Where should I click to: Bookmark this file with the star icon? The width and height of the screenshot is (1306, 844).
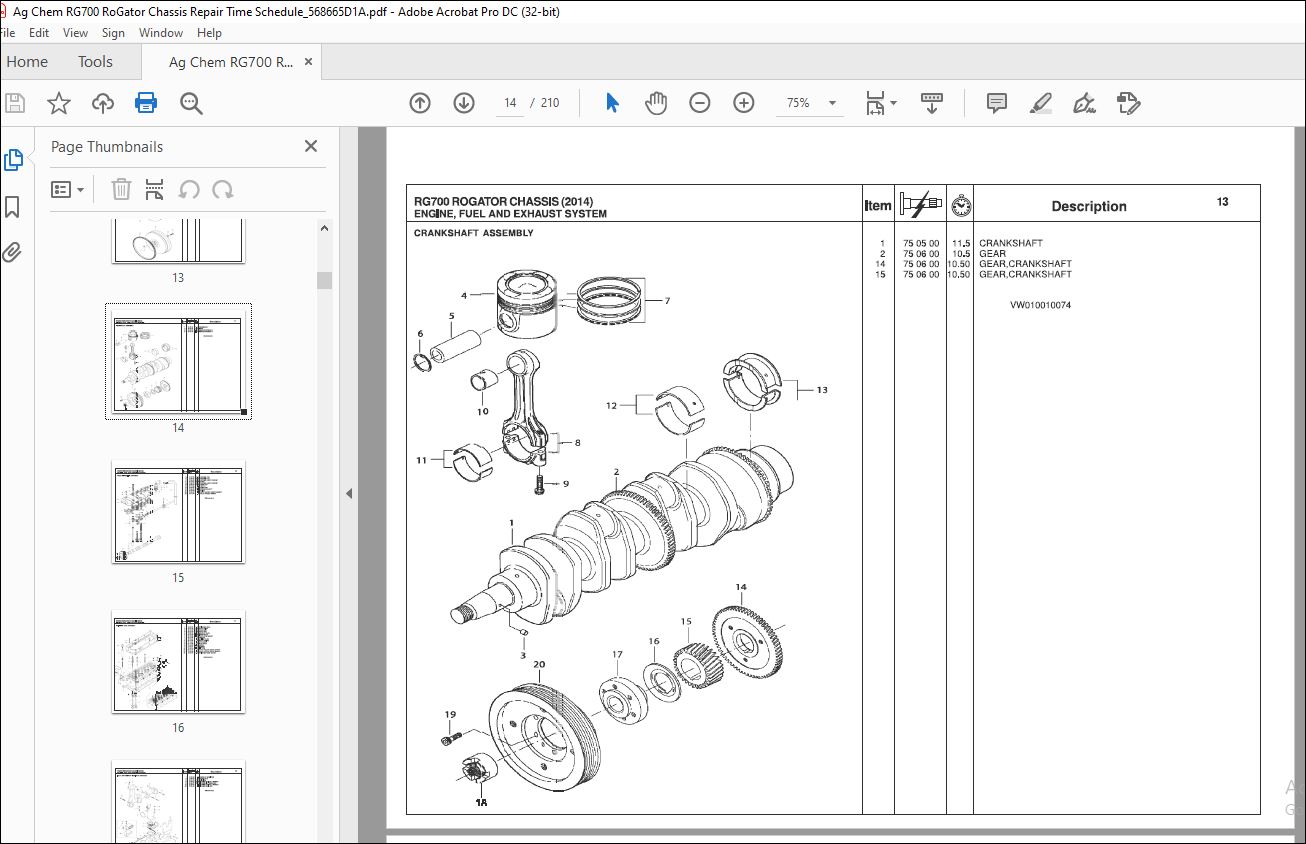[x=59, y=103]
